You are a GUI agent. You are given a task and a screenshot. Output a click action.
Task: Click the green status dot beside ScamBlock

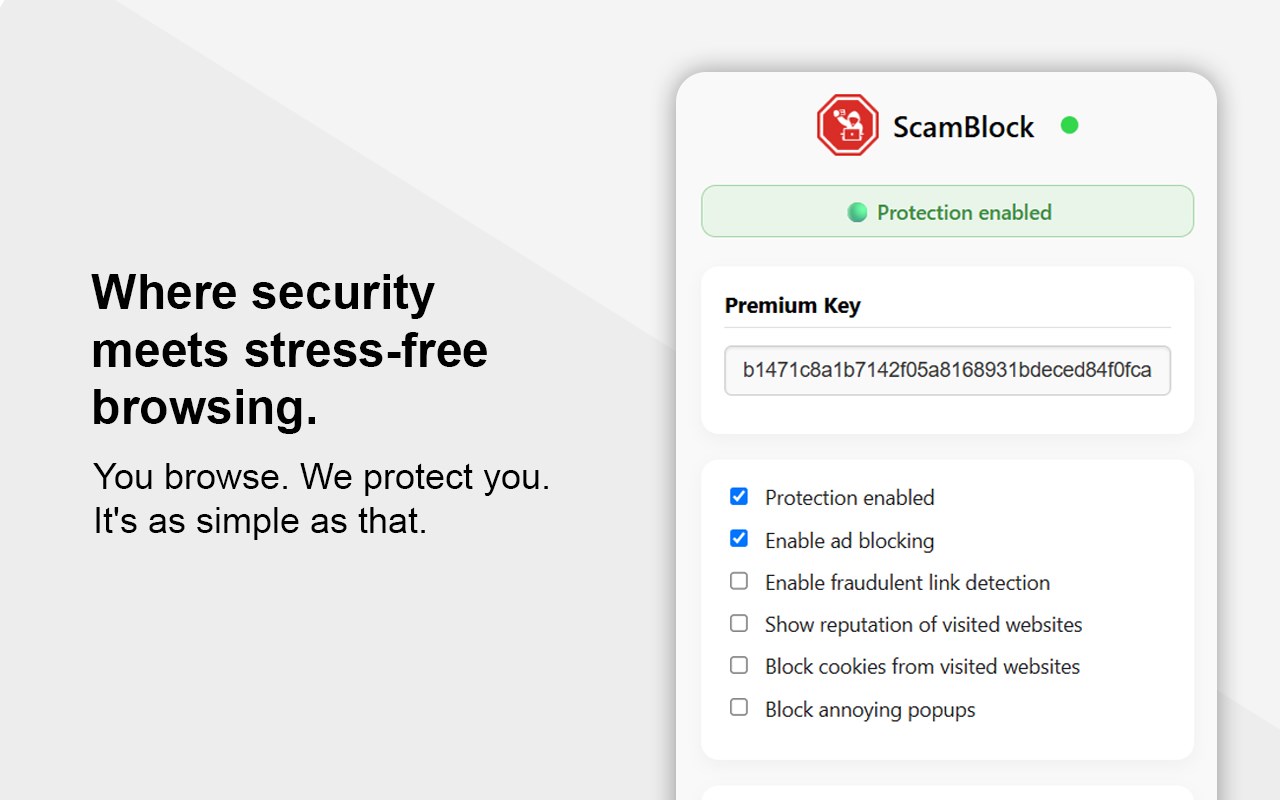click(1069, 125)
